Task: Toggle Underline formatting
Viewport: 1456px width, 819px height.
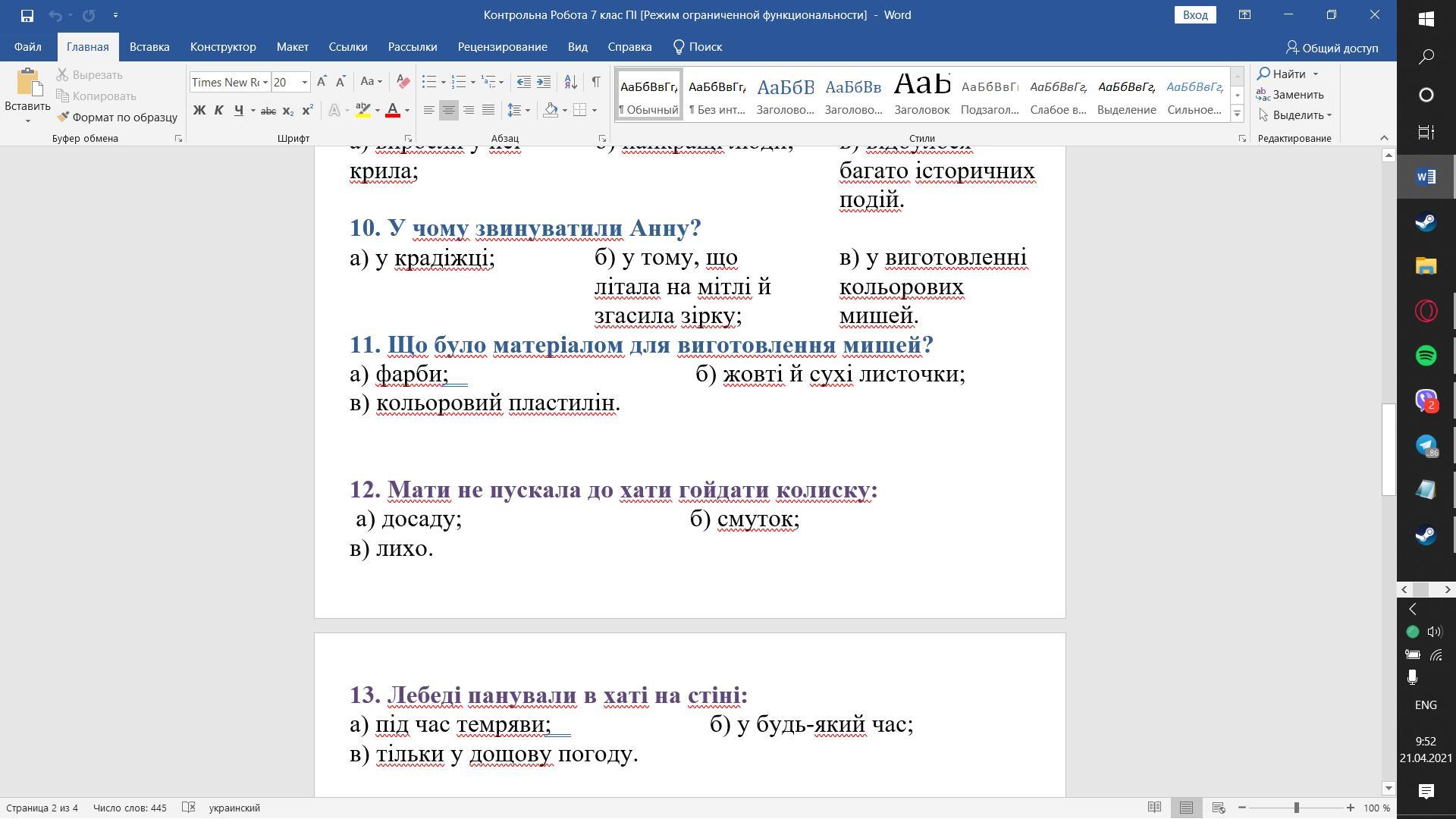Action: pos(238,111)
